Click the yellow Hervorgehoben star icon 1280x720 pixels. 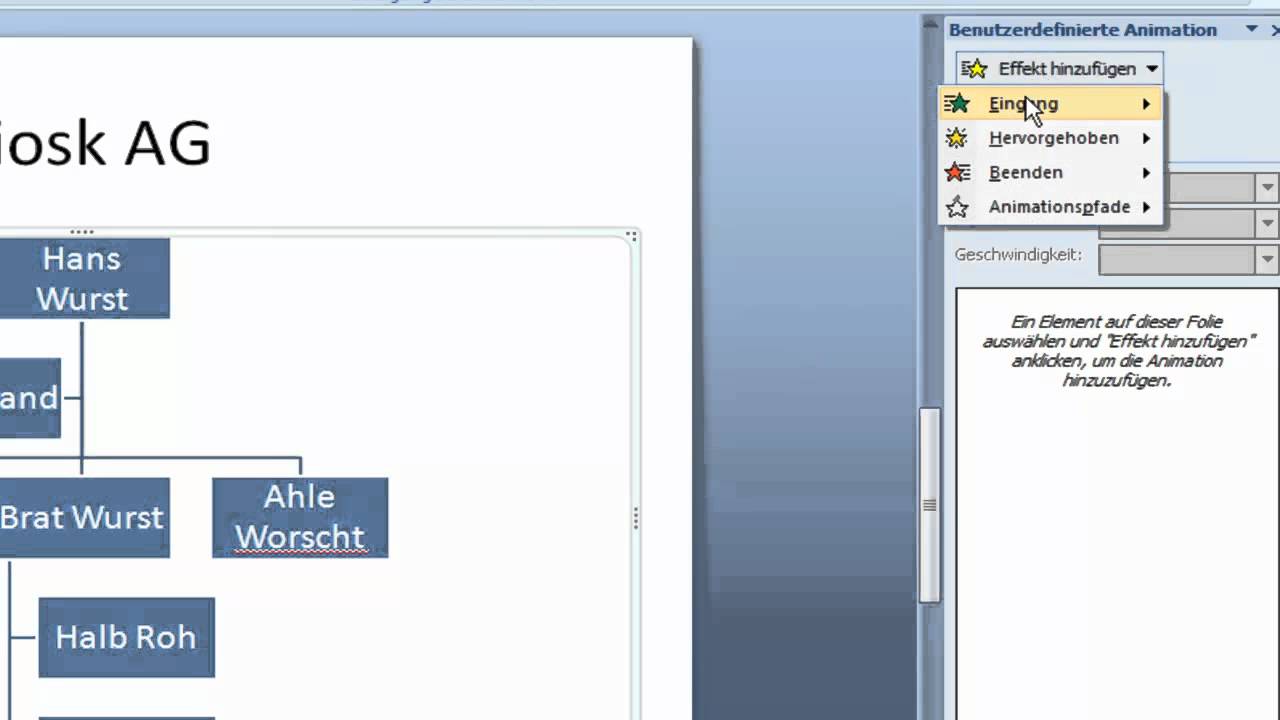pyautogui.click(x=957, y=138)
